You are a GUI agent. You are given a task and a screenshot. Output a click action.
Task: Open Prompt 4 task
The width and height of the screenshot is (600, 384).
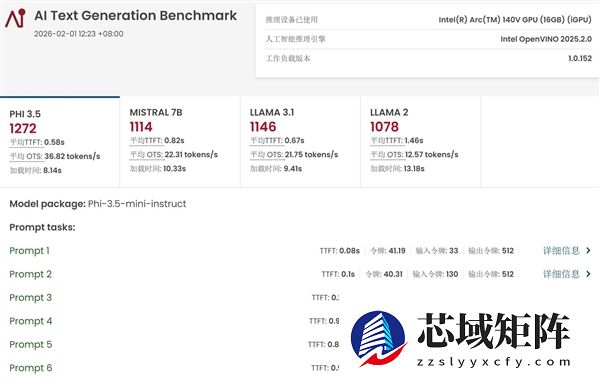pyautogui.click(x=31, y=321)
